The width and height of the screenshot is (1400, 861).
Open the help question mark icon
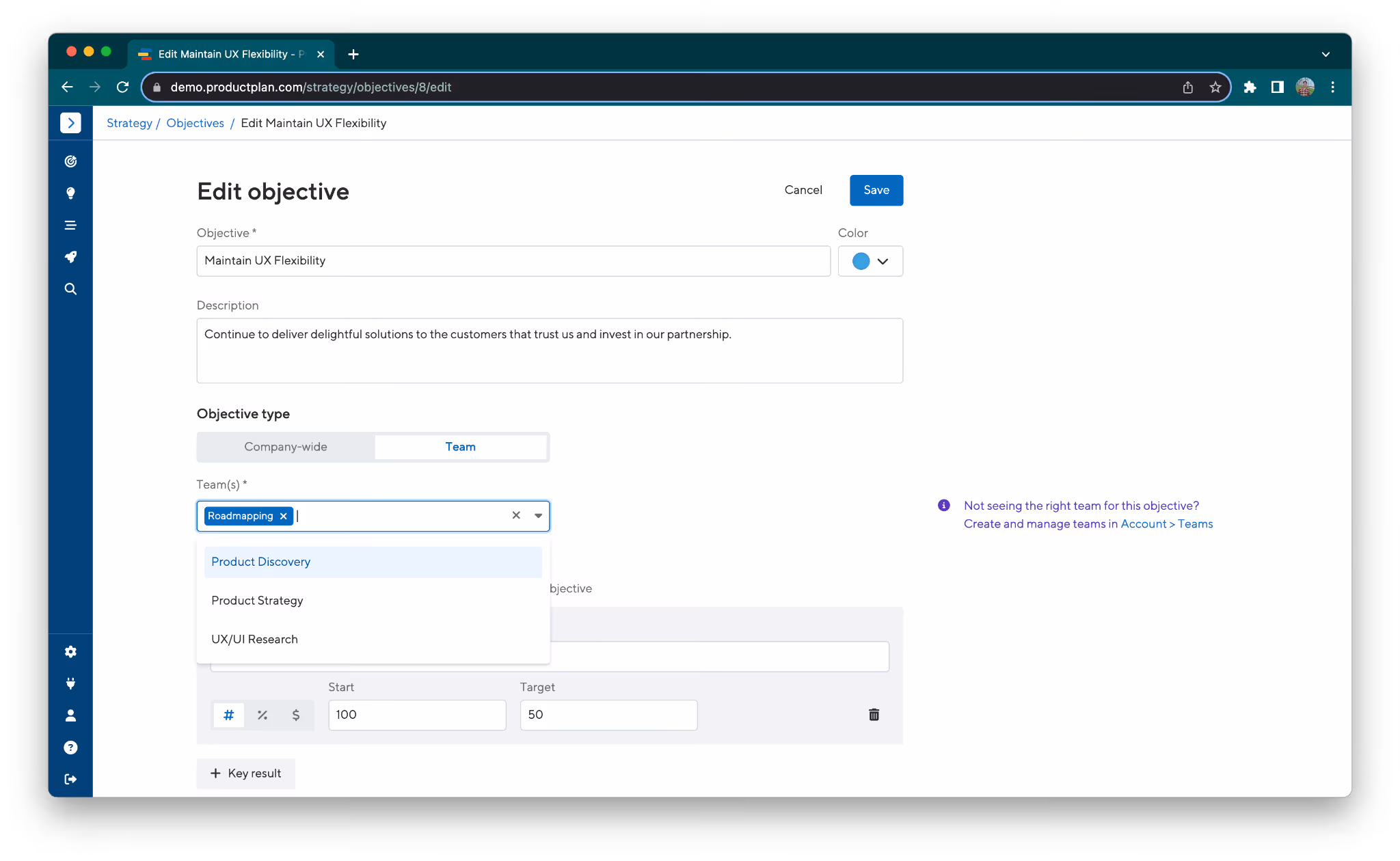70,748
